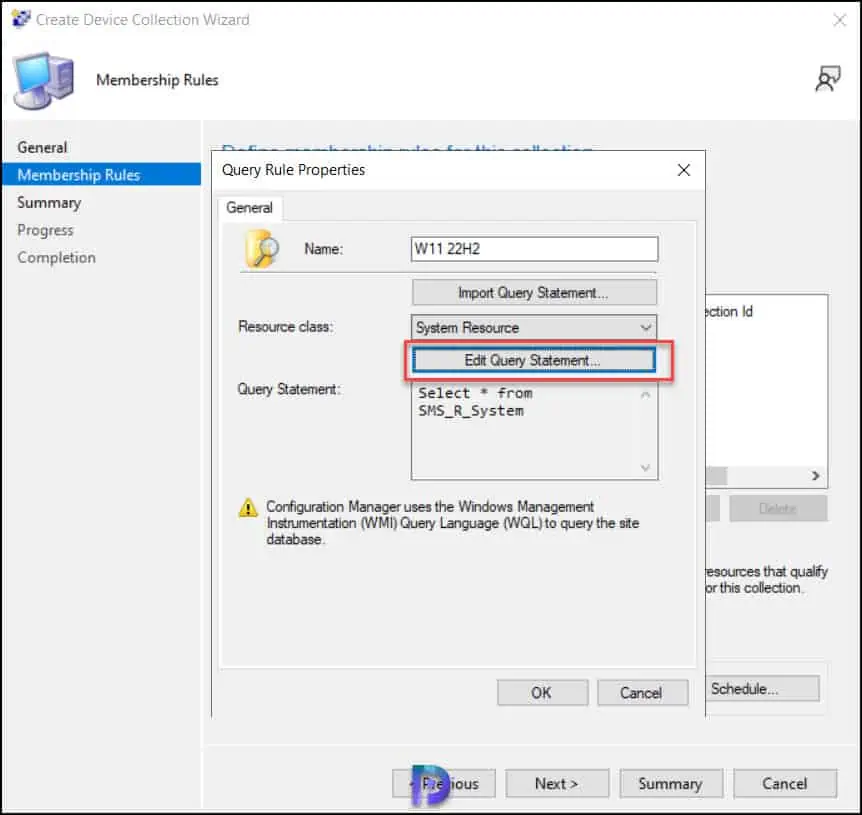862x815 pixels.
Task: Click the feedback person icon at top right
Action: pyautogui.click(x=827, y=79)
